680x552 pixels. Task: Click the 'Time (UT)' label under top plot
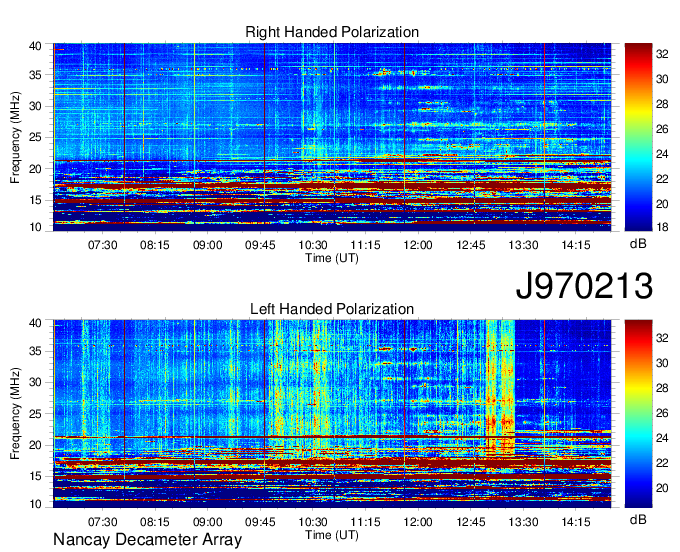pyautogui.click(x=332, y=258)
